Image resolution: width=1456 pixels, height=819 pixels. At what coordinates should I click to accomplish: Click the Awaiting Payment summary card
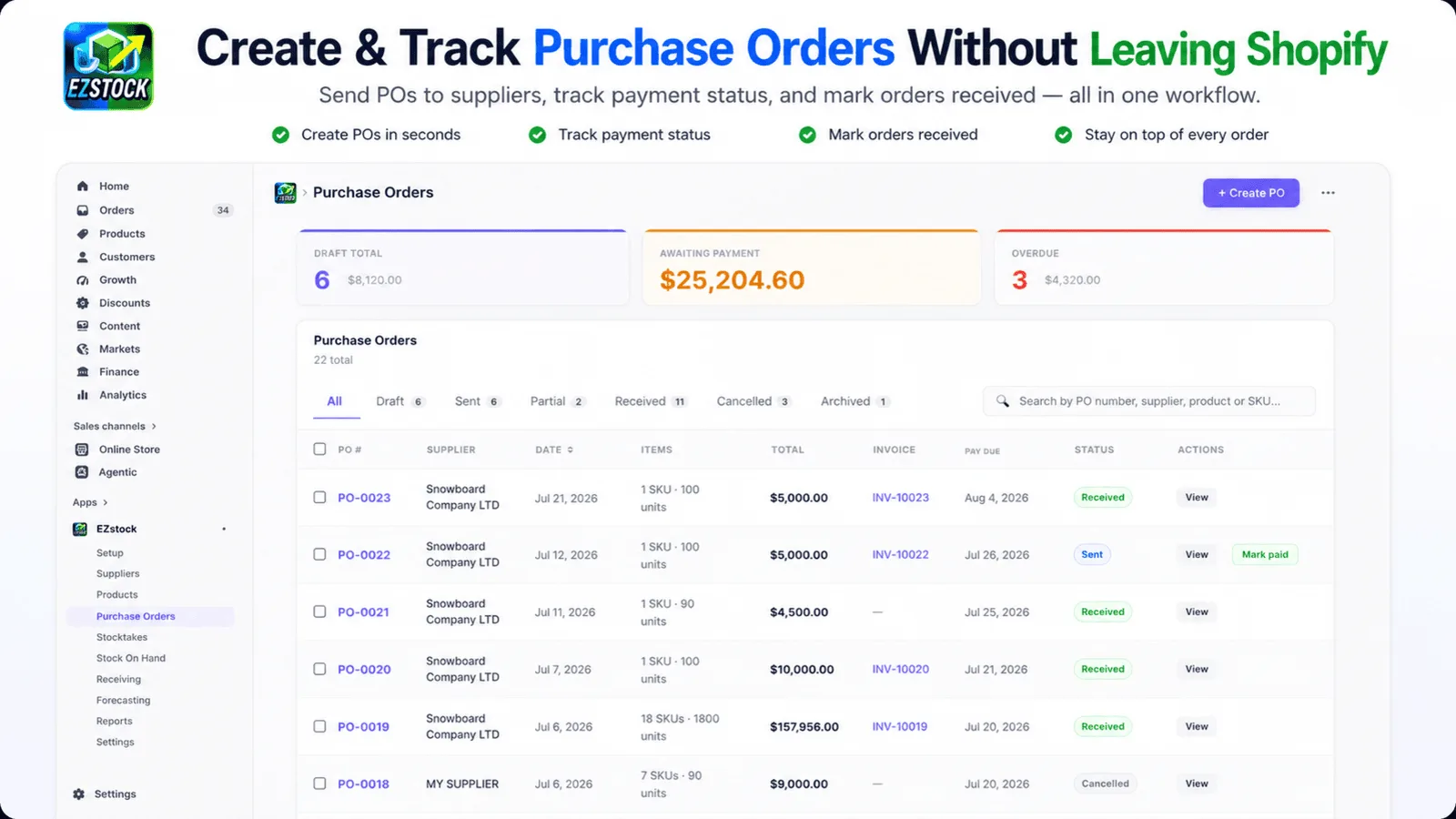click(x=812, y=268)
